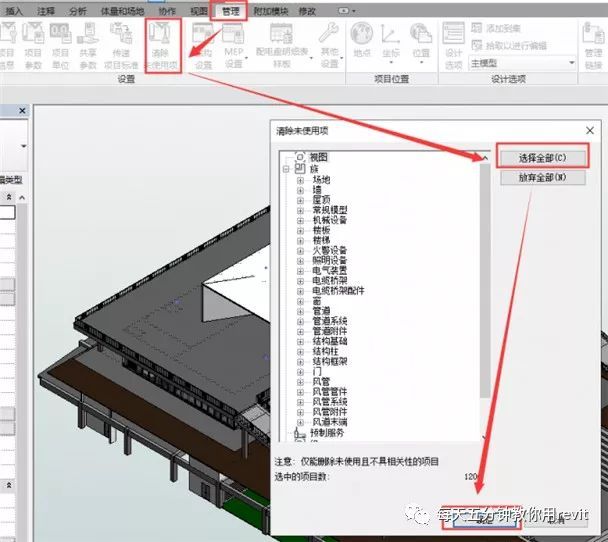Click the 选择全部(C) button
This screenshot has height=542, width=608.
tap(541, 157)
